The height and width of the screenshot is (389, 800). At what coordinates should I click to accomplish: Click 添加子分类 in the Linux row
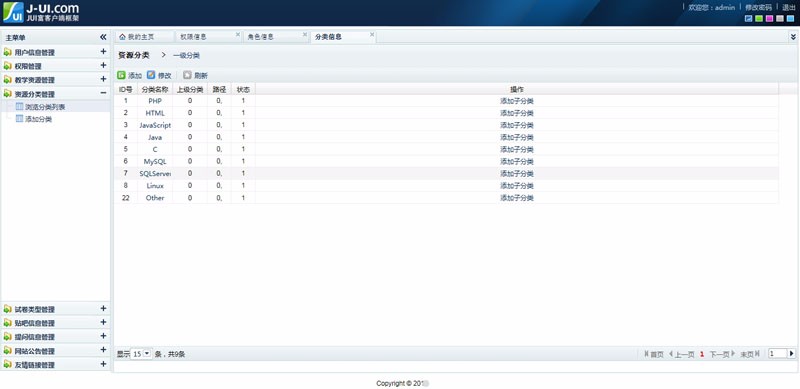(517, 186)
